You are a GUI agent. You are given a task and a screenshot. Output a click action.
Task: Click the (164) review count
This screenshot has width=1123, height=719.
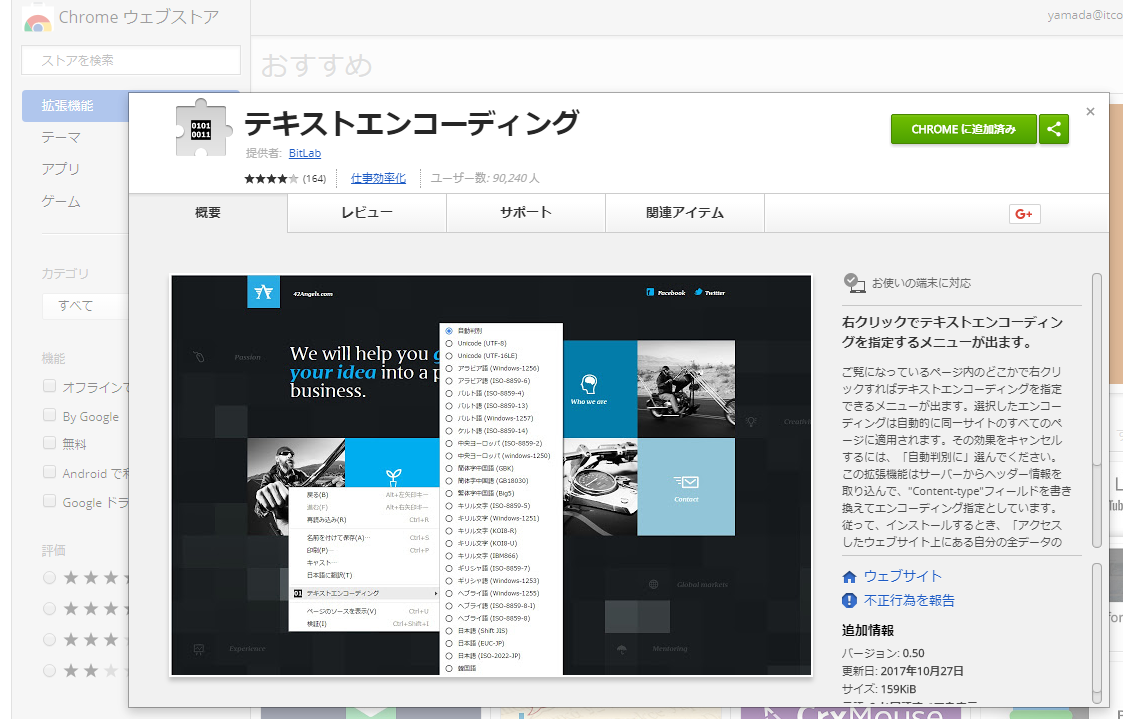(314, 178)
